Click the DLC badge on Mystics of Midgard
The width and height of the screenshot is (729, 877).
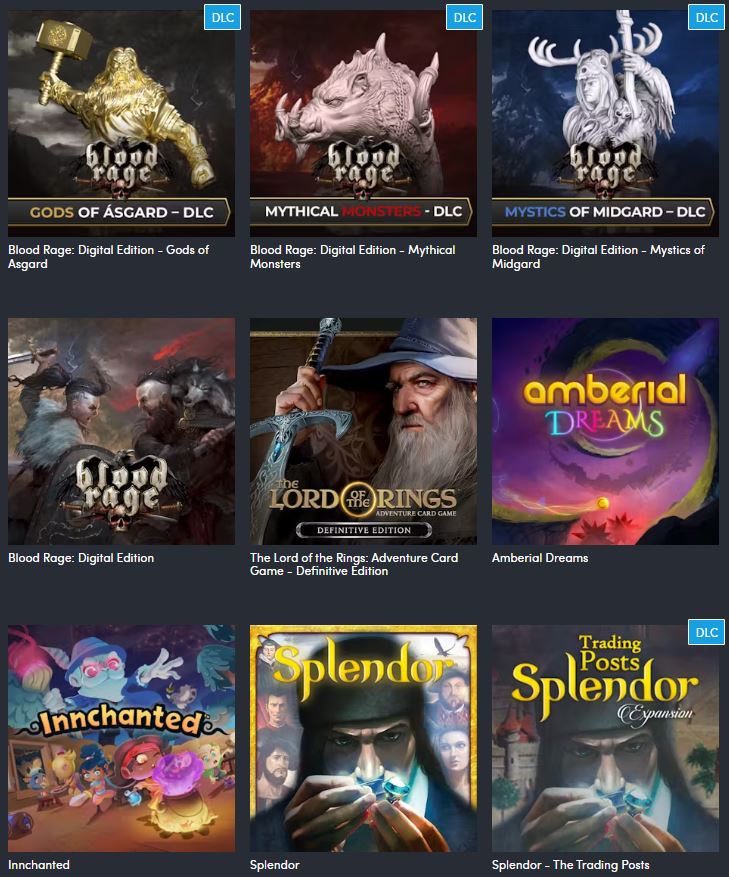[707, 17]
